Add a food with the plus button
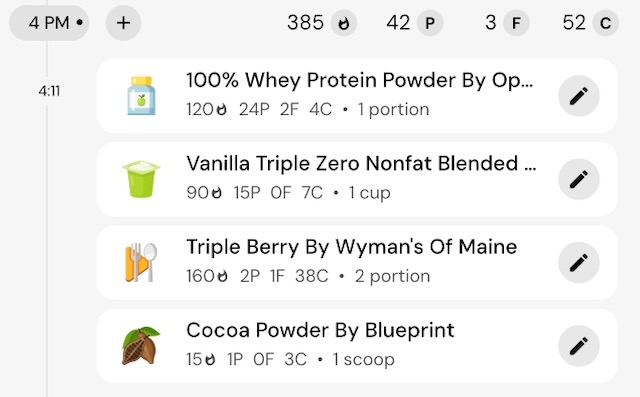The height and width of the screenshot is (397, 640). coord(124,23)
